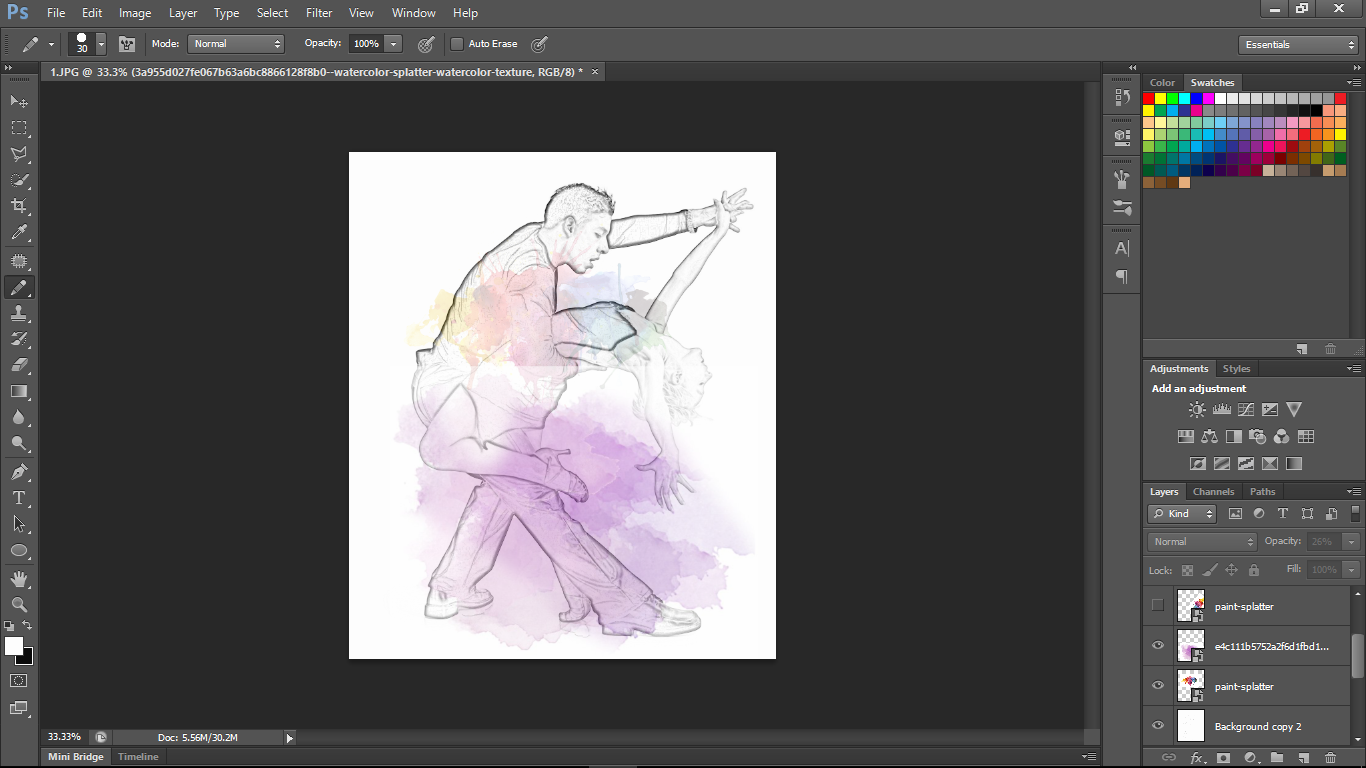Hide the Background copy 2 layer
Viewport: 1366px width, 768px height.
click(x=1158, y=726)
